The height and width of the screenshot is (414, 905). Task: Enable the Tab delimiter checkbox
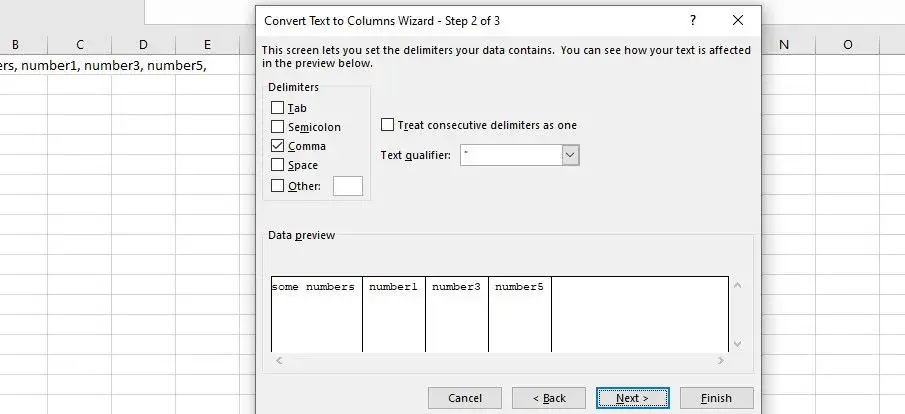278,108
